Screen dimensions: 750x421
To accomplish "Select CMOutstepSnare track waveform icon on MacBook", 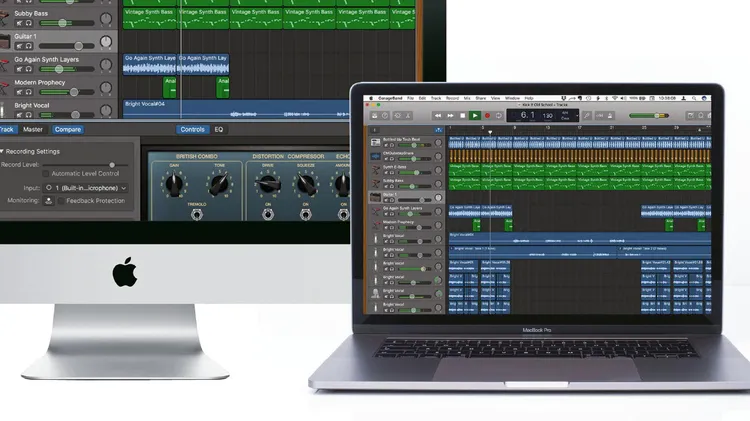I will click(x=375, y=156).
